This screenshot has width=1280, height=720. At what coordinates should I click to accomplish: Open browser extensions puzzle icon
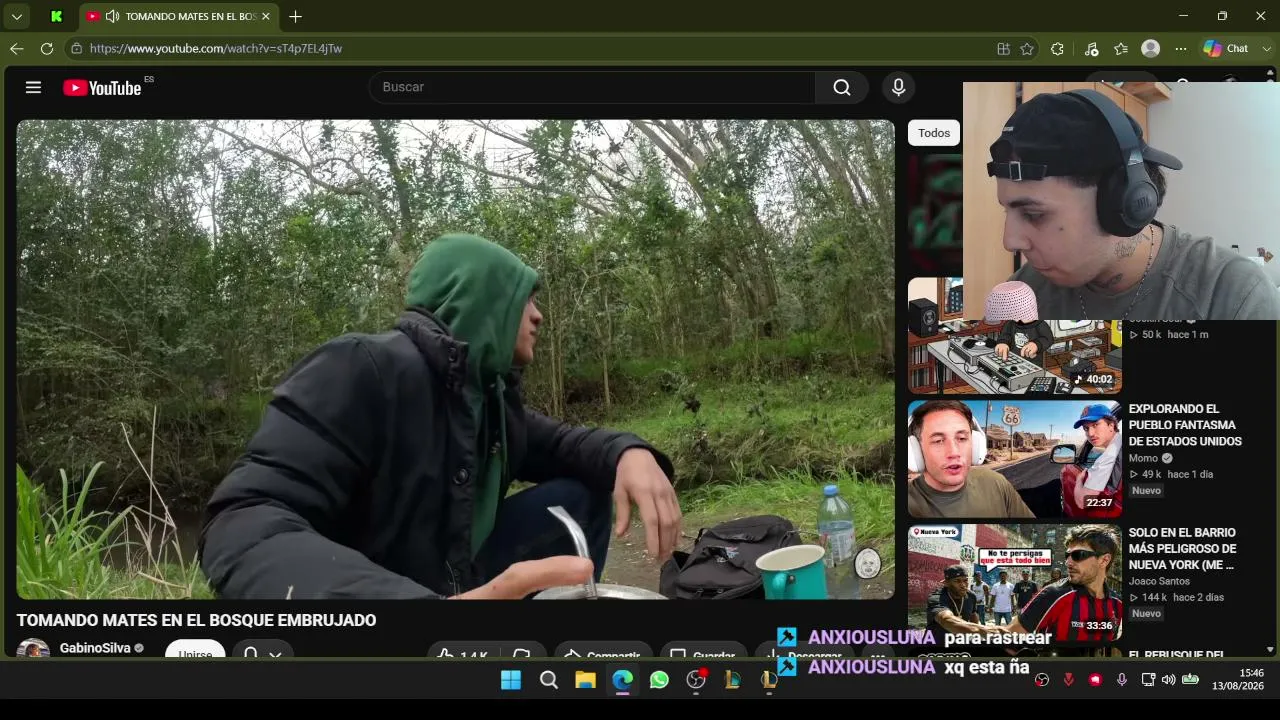1057,48
